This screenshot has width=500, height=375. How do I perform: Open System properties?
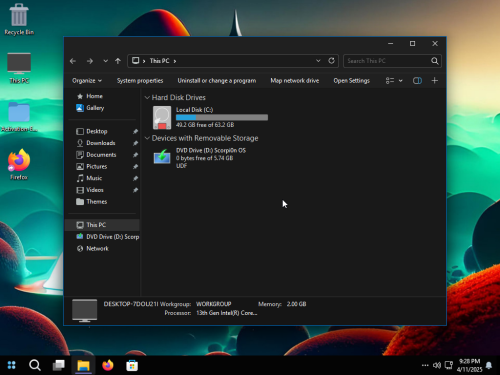(x=140, y=81)
